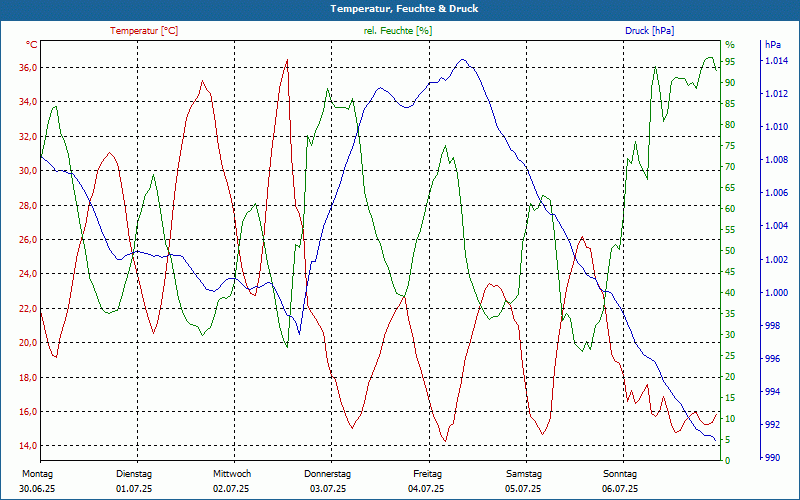Click the '°C' unit label on temperature axis
The image size is (800, 500).
(x=32, y=45)
